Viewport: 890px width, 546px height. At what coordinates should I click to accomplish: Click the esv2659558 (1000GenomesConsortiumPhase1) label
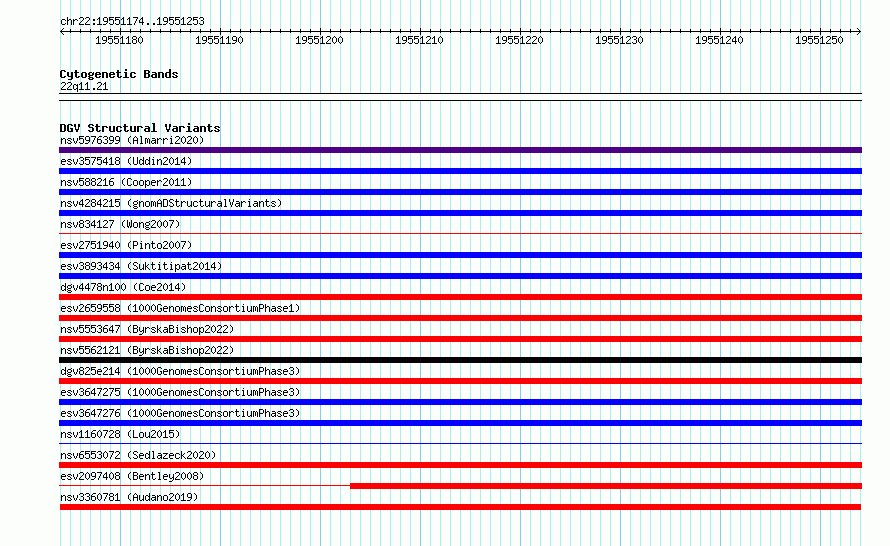pos(180,308)
